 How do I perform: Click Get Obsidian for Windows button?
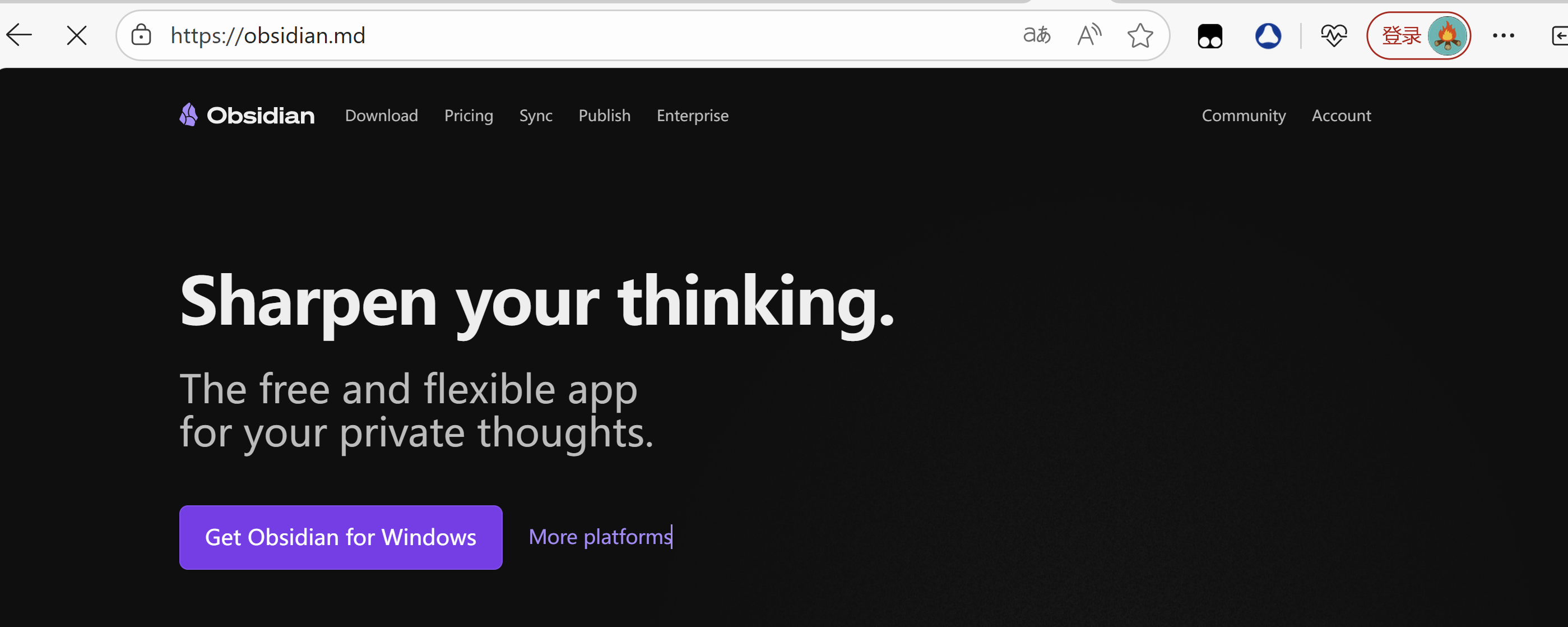pyautogui.click(x=340, y=537)
